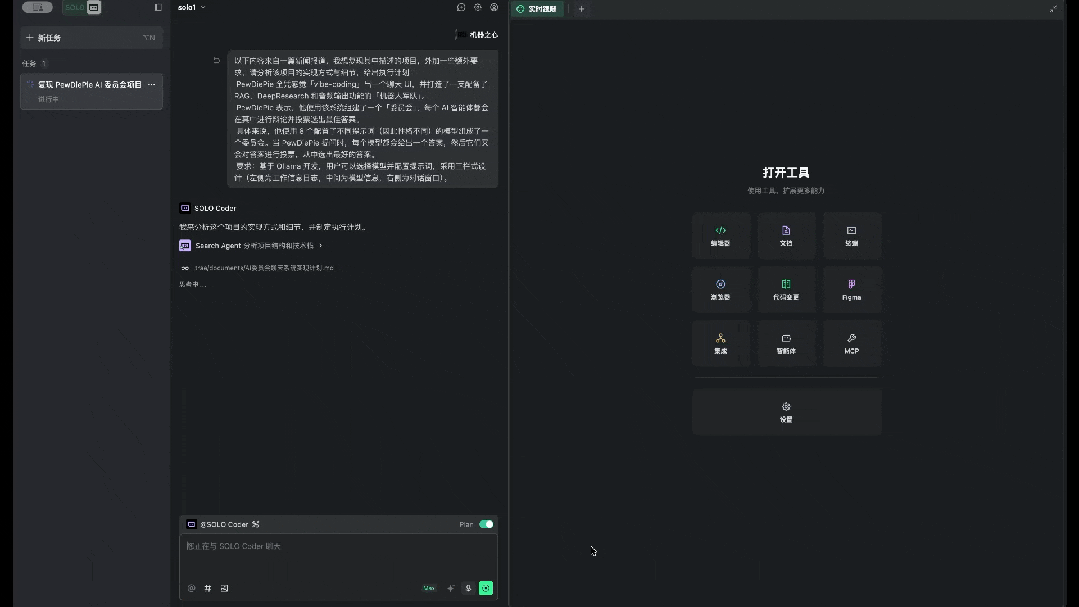Open the three-dot menu on PewDiePie task

[151, 85]
